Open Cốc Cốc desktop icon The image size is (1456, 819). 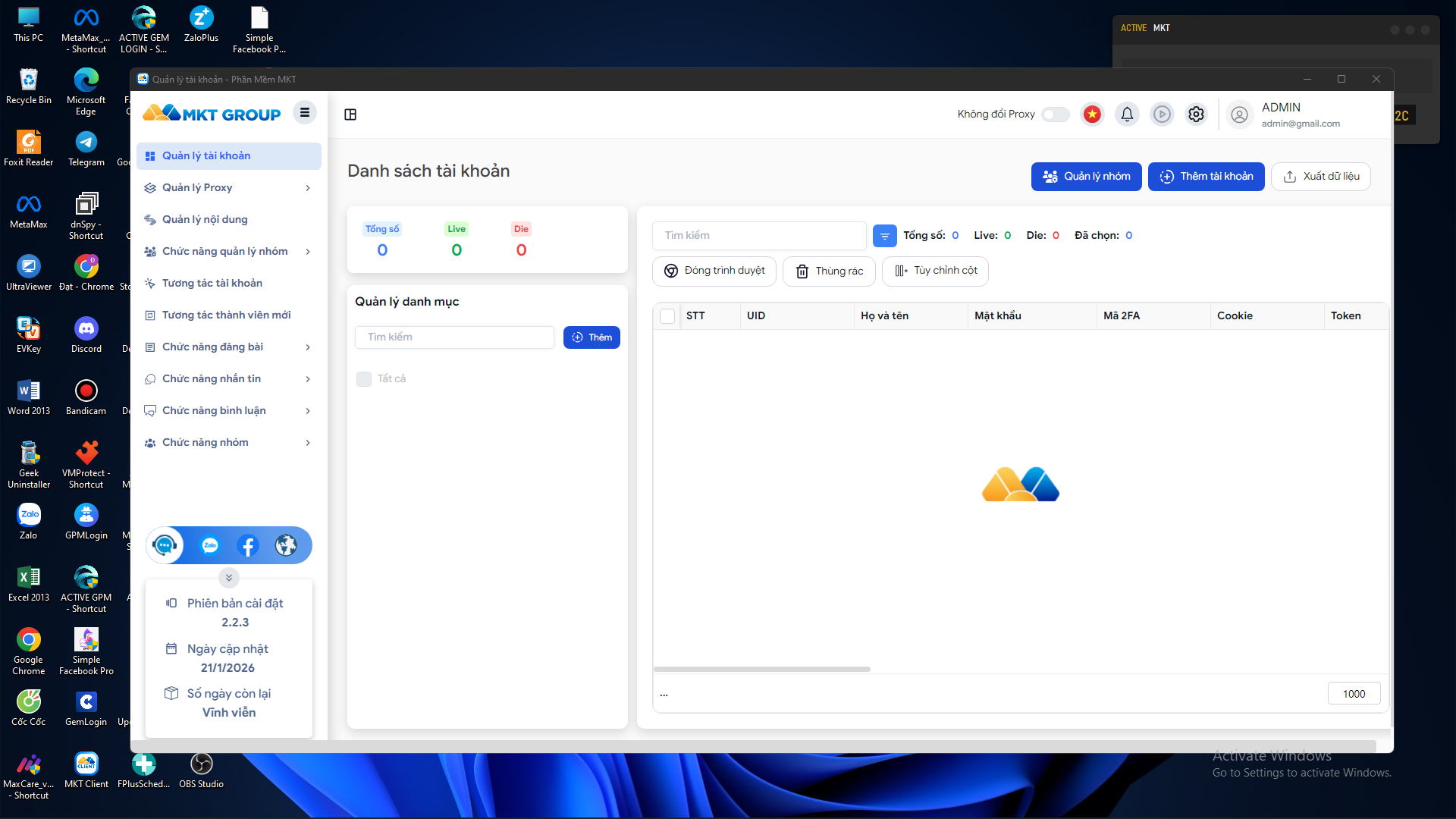click(x=28, y=708)
